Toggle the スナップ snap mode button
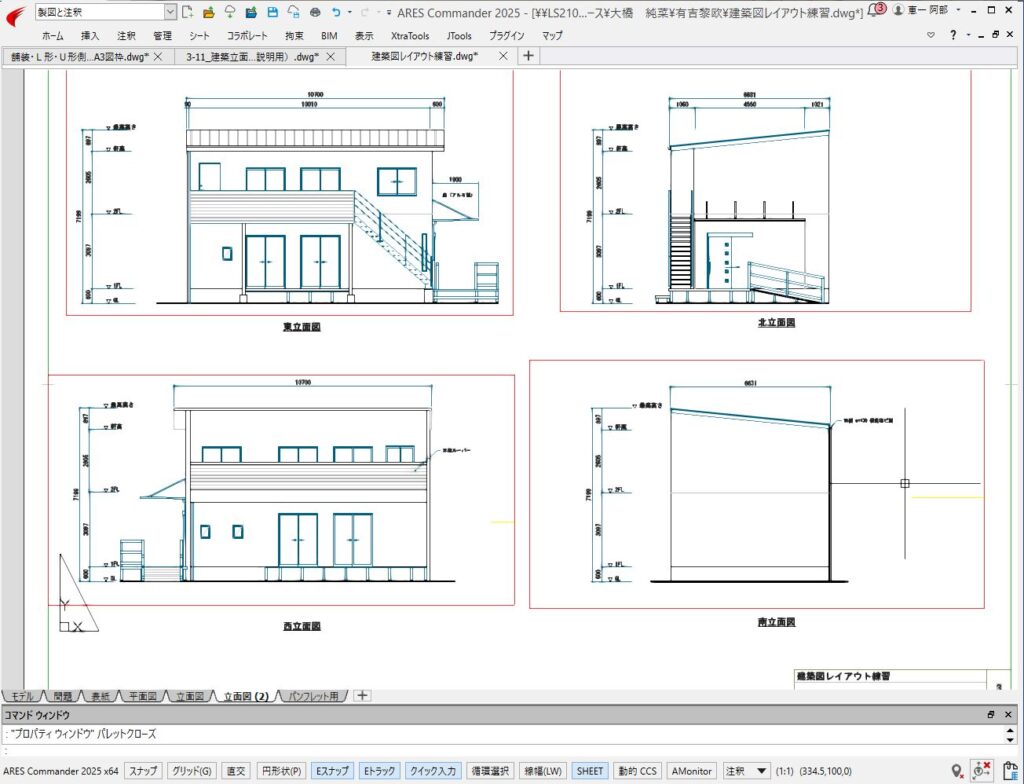The image size is (1024, 784). tap(142, 771)
